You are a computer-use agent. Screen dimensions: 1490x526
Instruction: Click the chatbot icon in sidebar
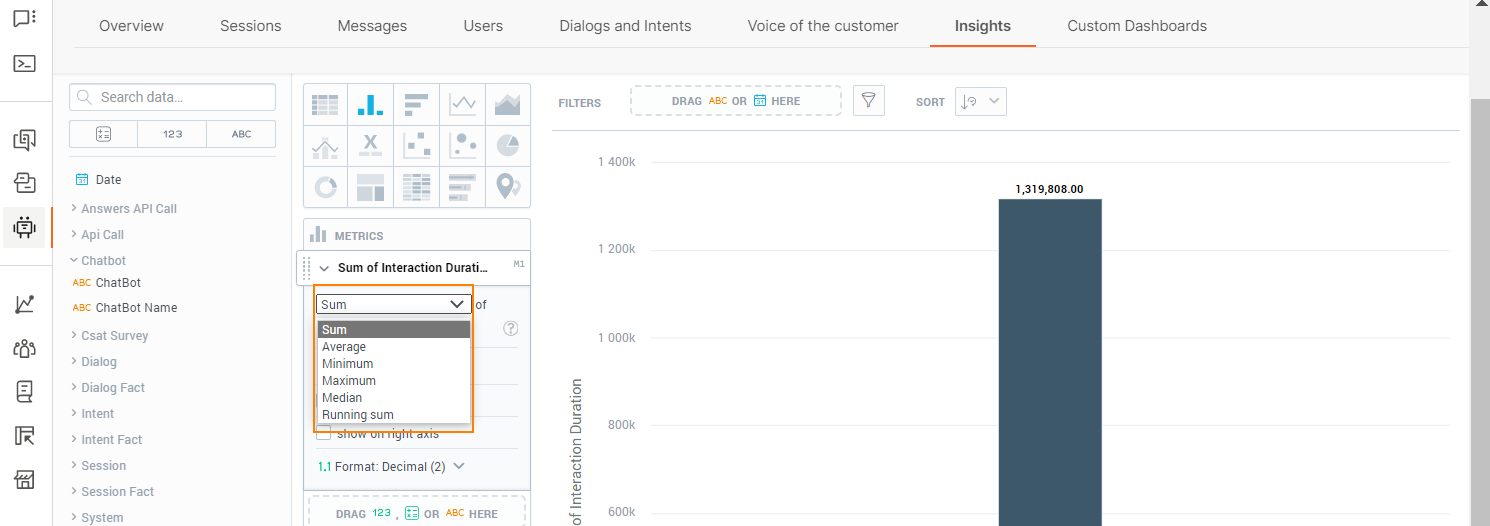point(25,227)
